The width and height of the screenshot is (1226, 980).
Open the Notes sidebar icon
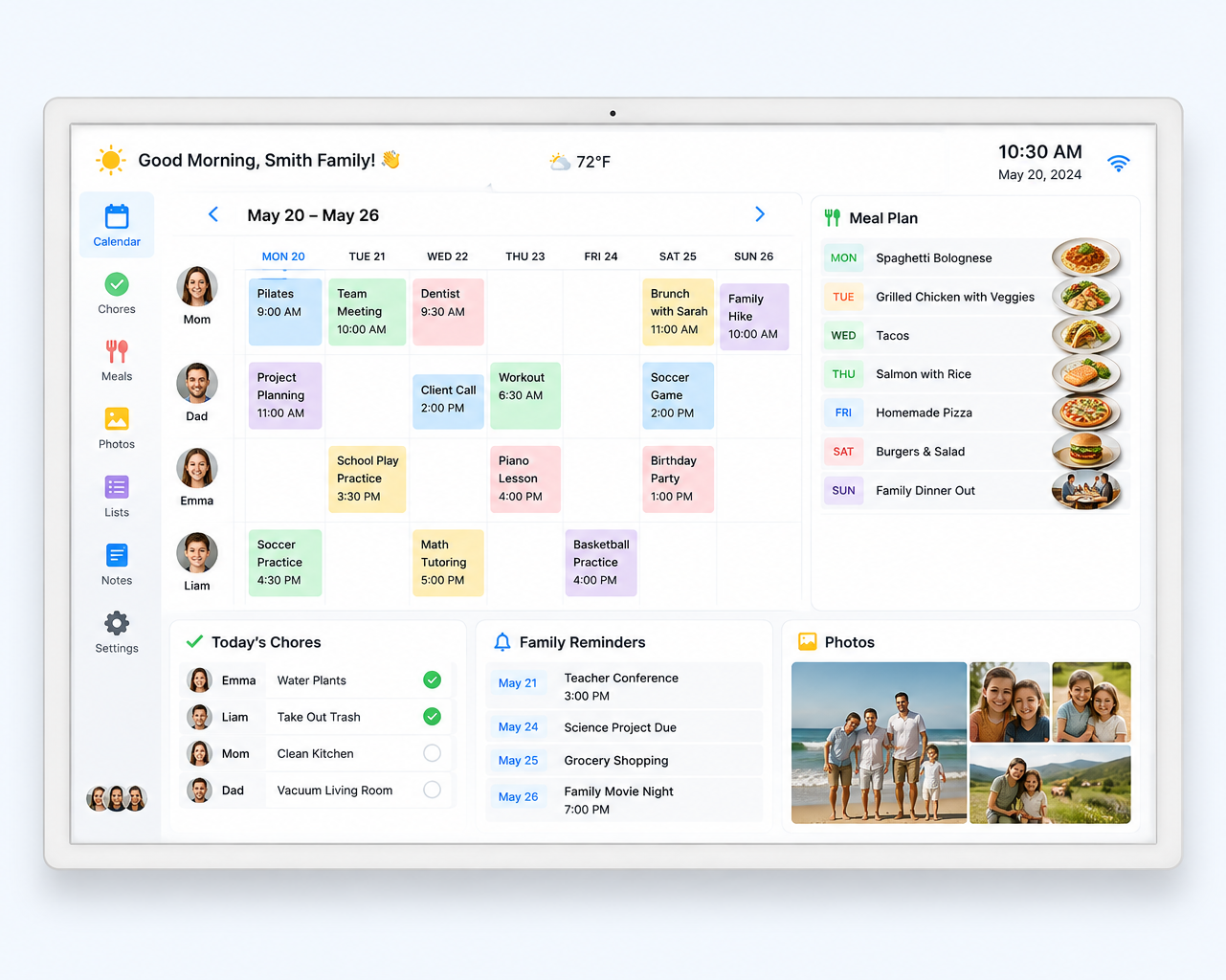(117, 555)
